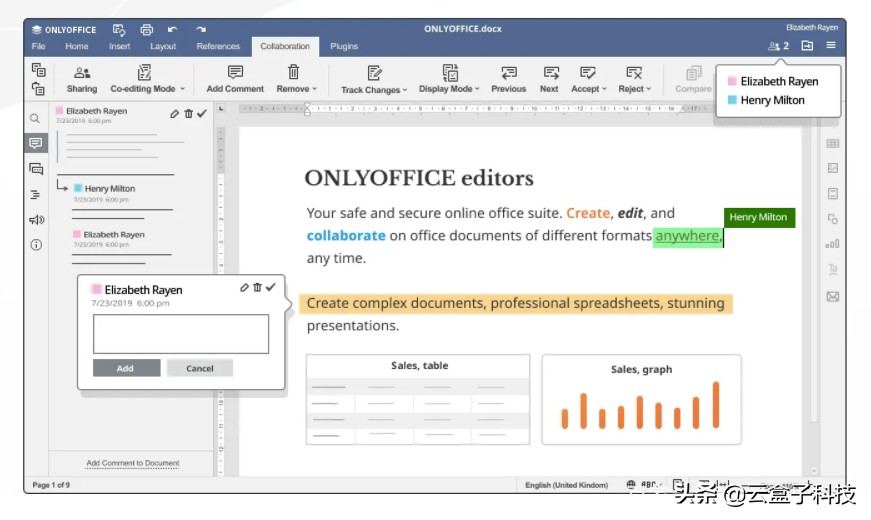Set document language English (United Kingdom)
Image resolution: width=871 pixels, height=520 pixels.
567,485
